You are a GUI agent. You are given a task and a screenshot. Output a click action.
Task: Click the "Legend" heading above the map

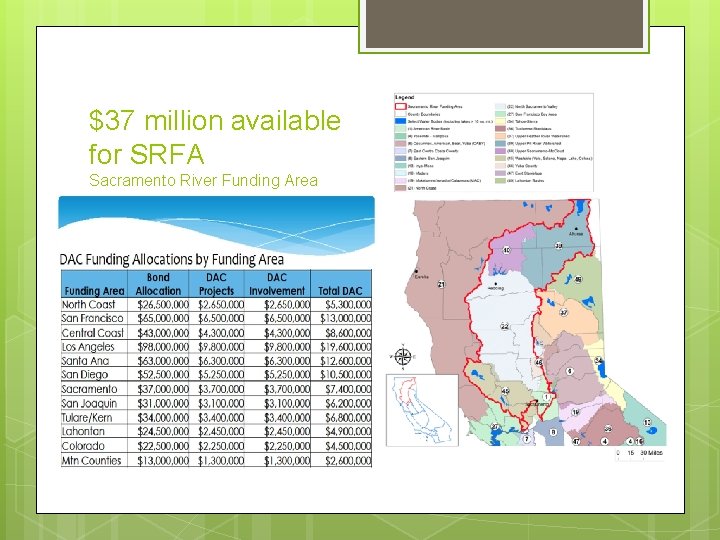click(x=405, y=97)
